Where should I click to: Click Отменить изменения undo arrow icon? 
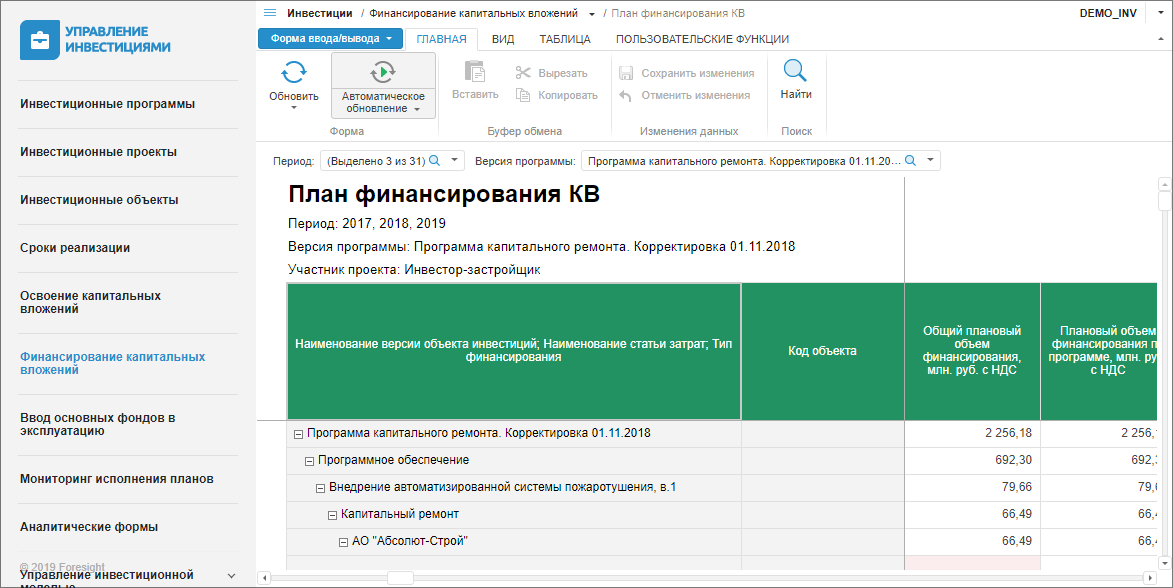tap(625, 95)
